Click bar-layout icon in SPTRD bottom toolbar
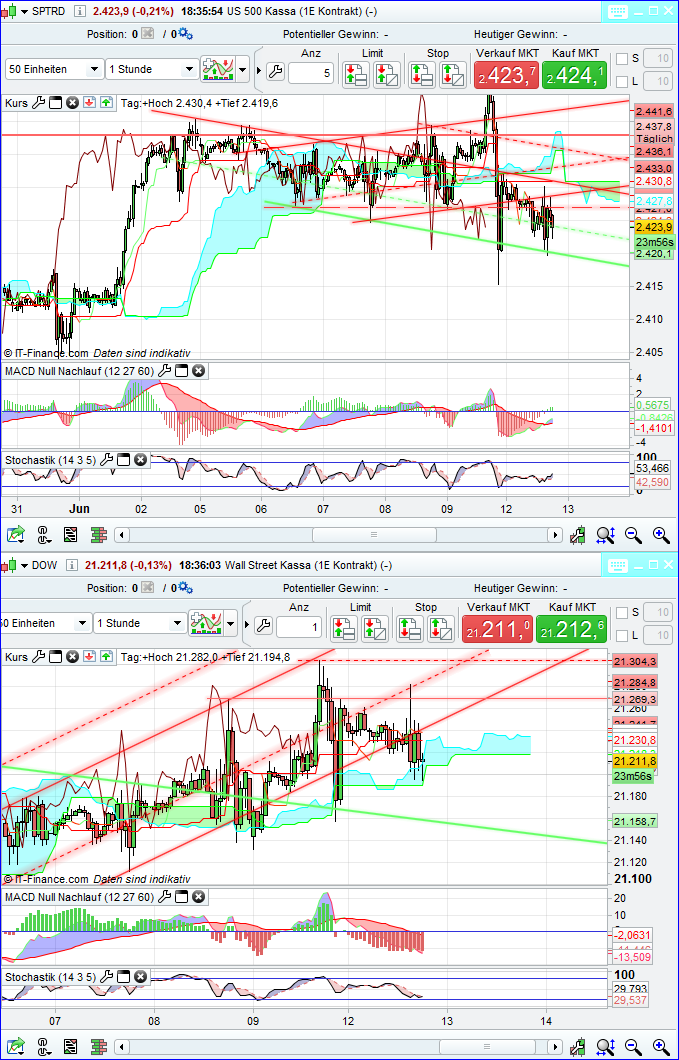Viewport: 679px width, 1060px height. pos(99,535)
